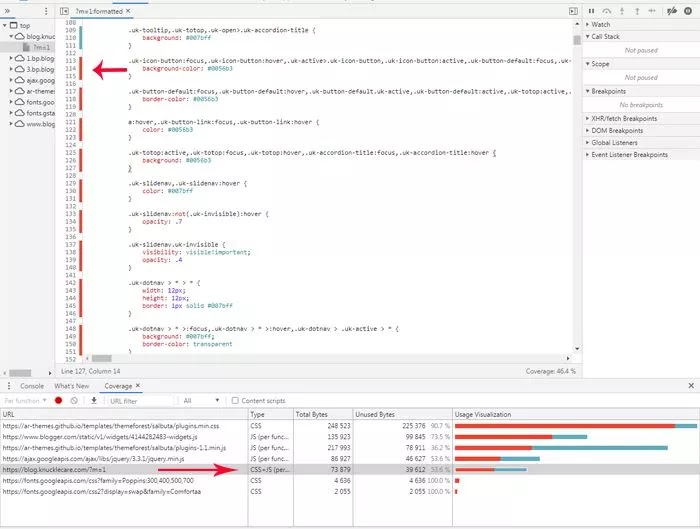The image size is (700, 529).
Task: Click the red stop recording coverage button
Action: 58,400
